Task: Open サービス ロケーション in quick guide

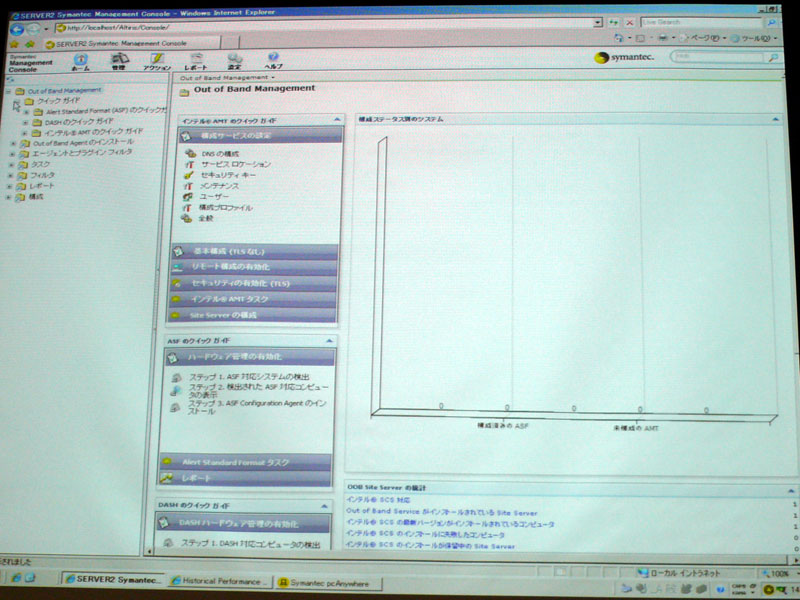Action: [x=235, y=164]
